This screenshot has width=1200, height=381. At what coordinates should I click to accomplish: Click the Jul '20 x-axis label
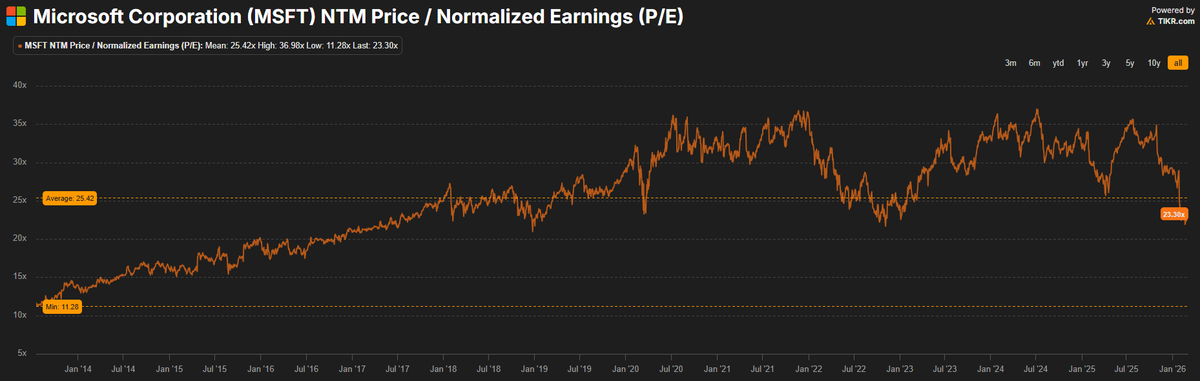click(x=672, y=370)
